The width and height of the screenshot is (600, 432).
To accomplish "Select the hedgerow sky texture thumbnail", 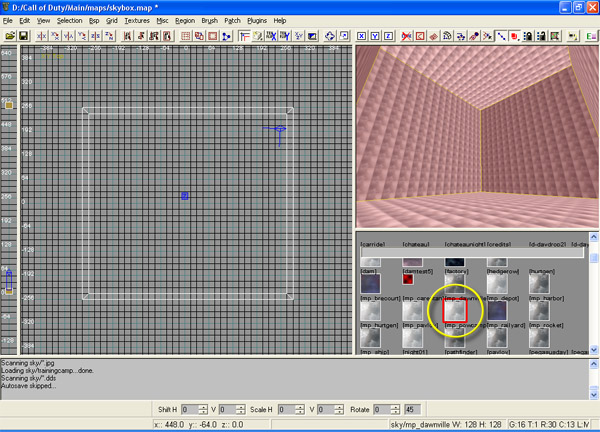I will click(x=497, y=284).
